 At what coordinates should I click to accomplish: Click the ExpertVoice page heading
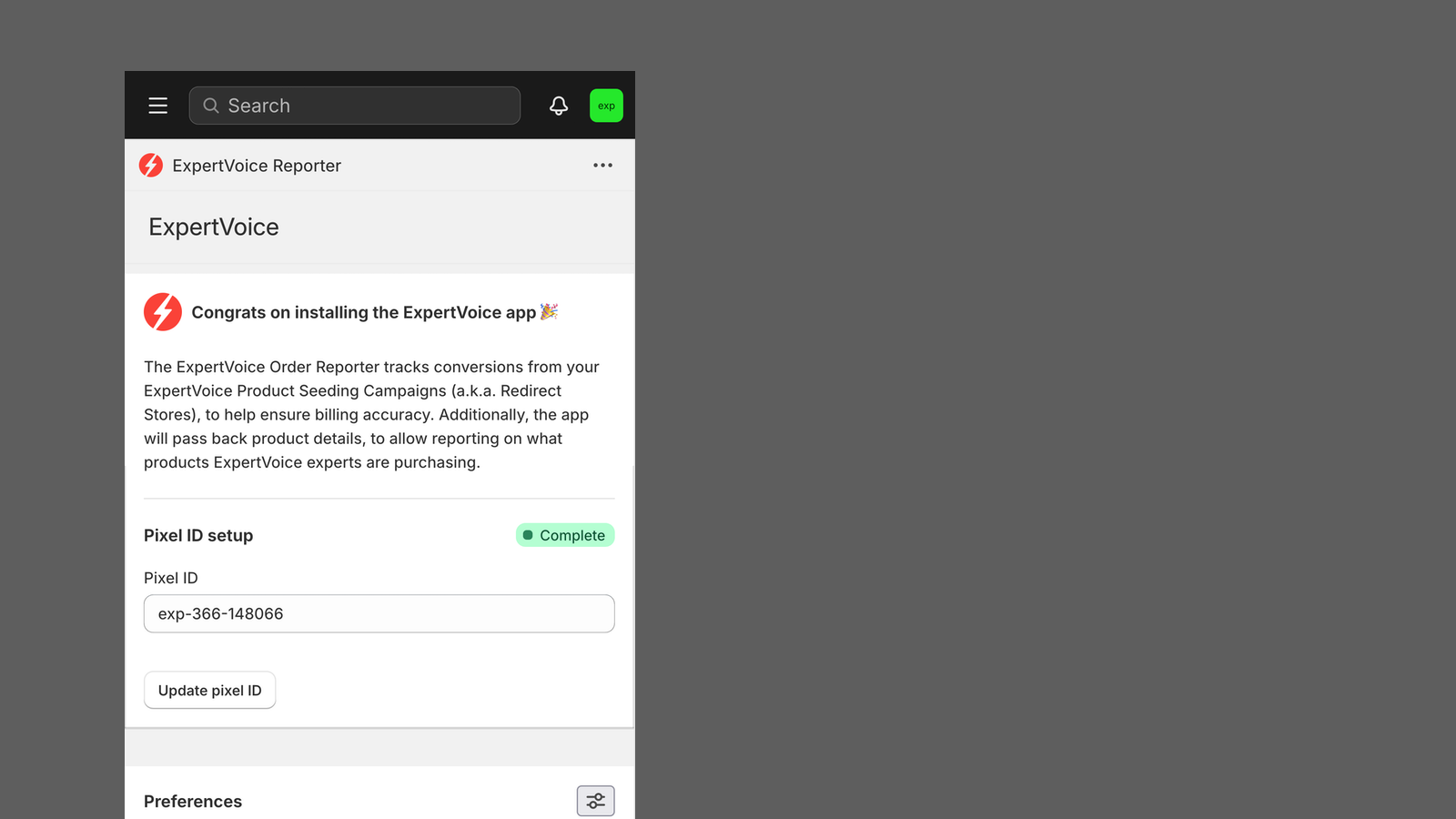click(x=214, y=227)
